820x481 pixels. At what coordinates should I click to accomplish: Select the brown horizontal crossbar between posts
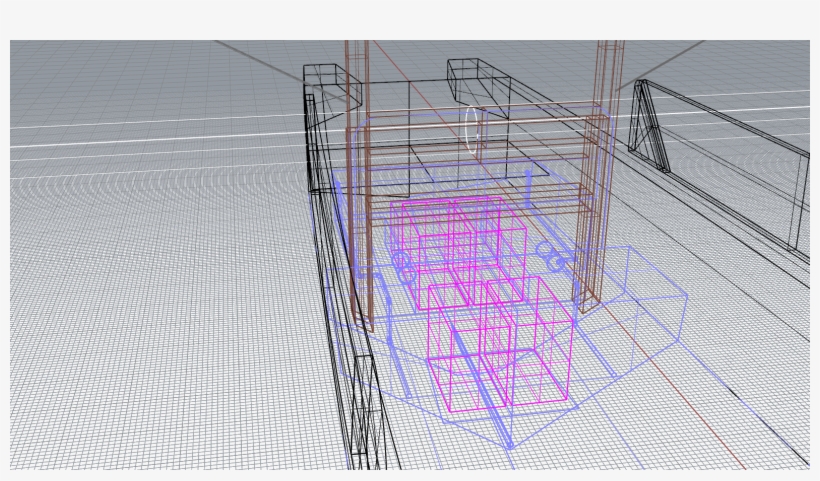pos(480,120)
